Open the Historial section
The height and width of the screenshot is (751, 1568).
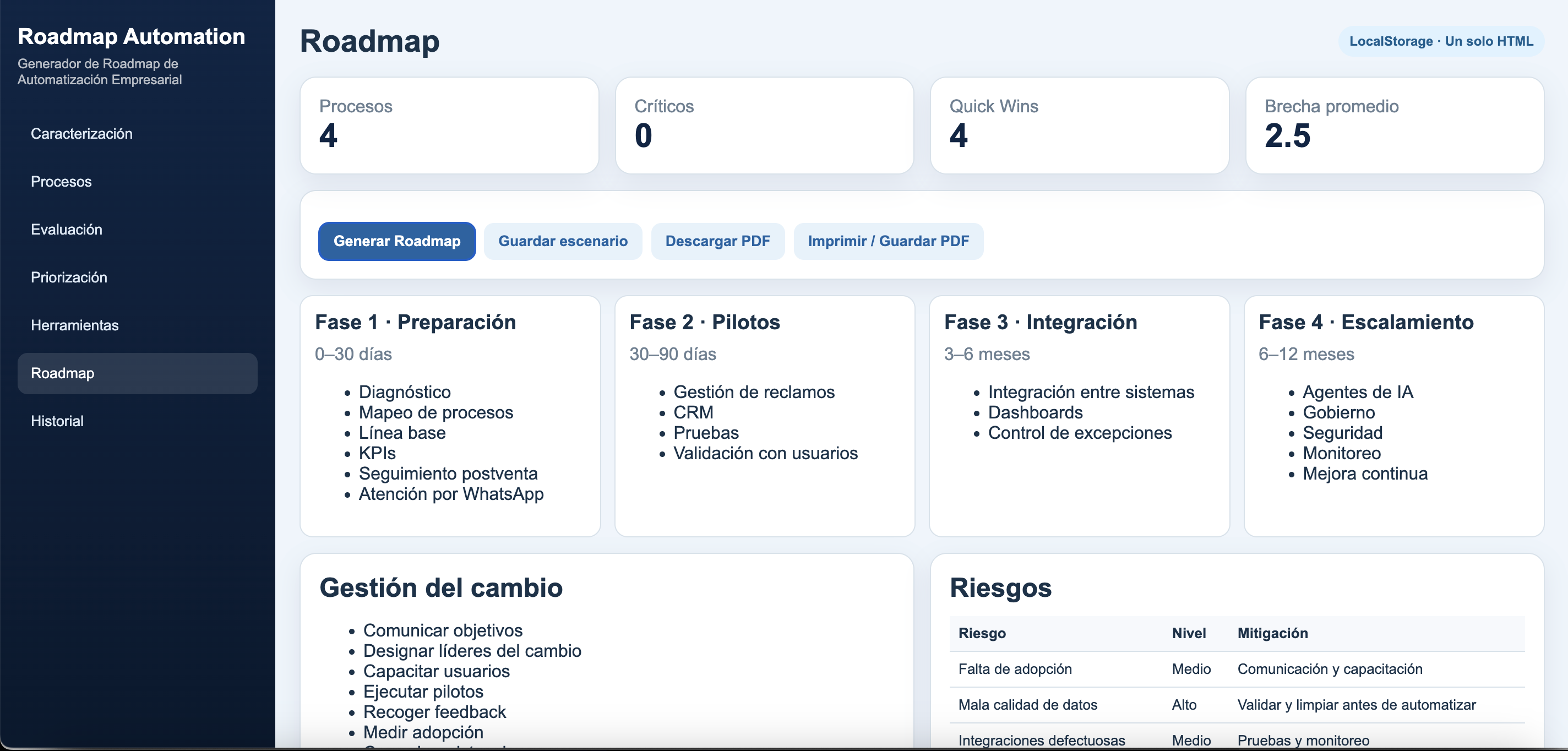[137, 421]
